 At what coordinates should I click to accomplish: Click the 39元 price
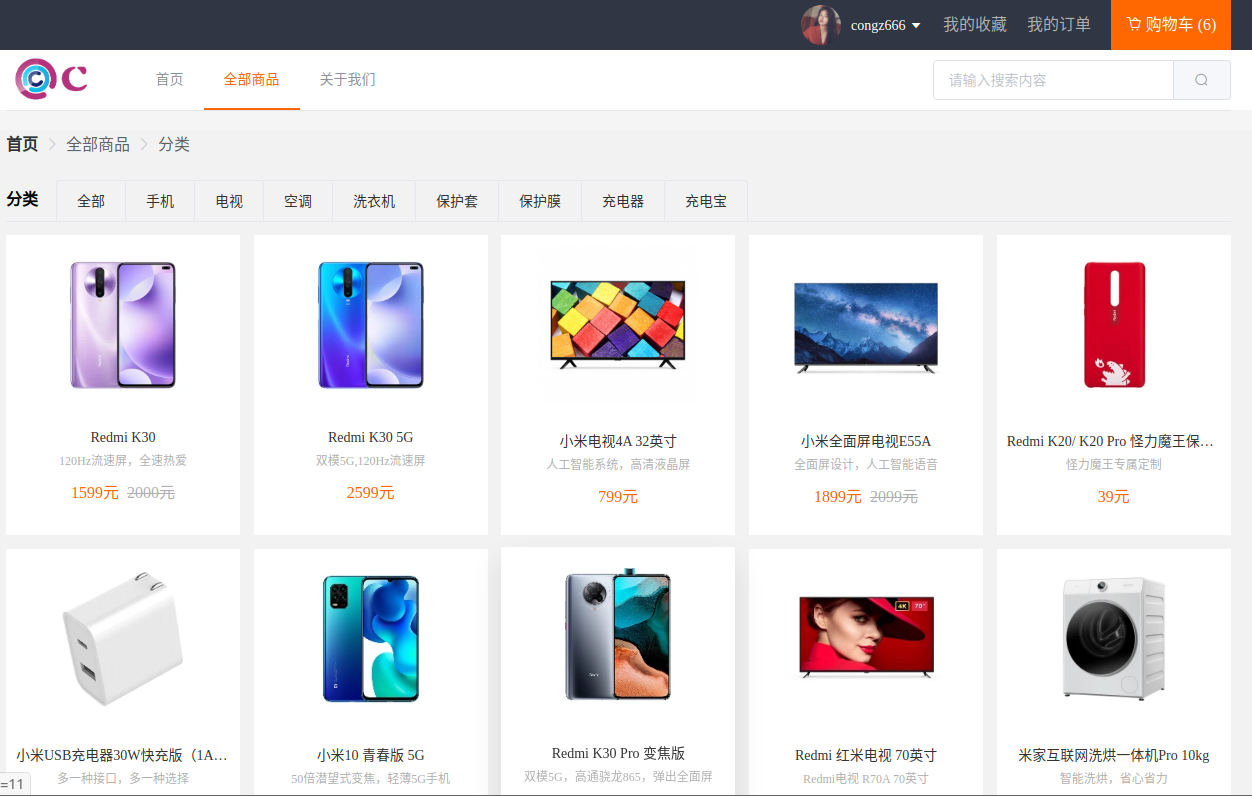pyautogui.click(x=1114, y=497)
